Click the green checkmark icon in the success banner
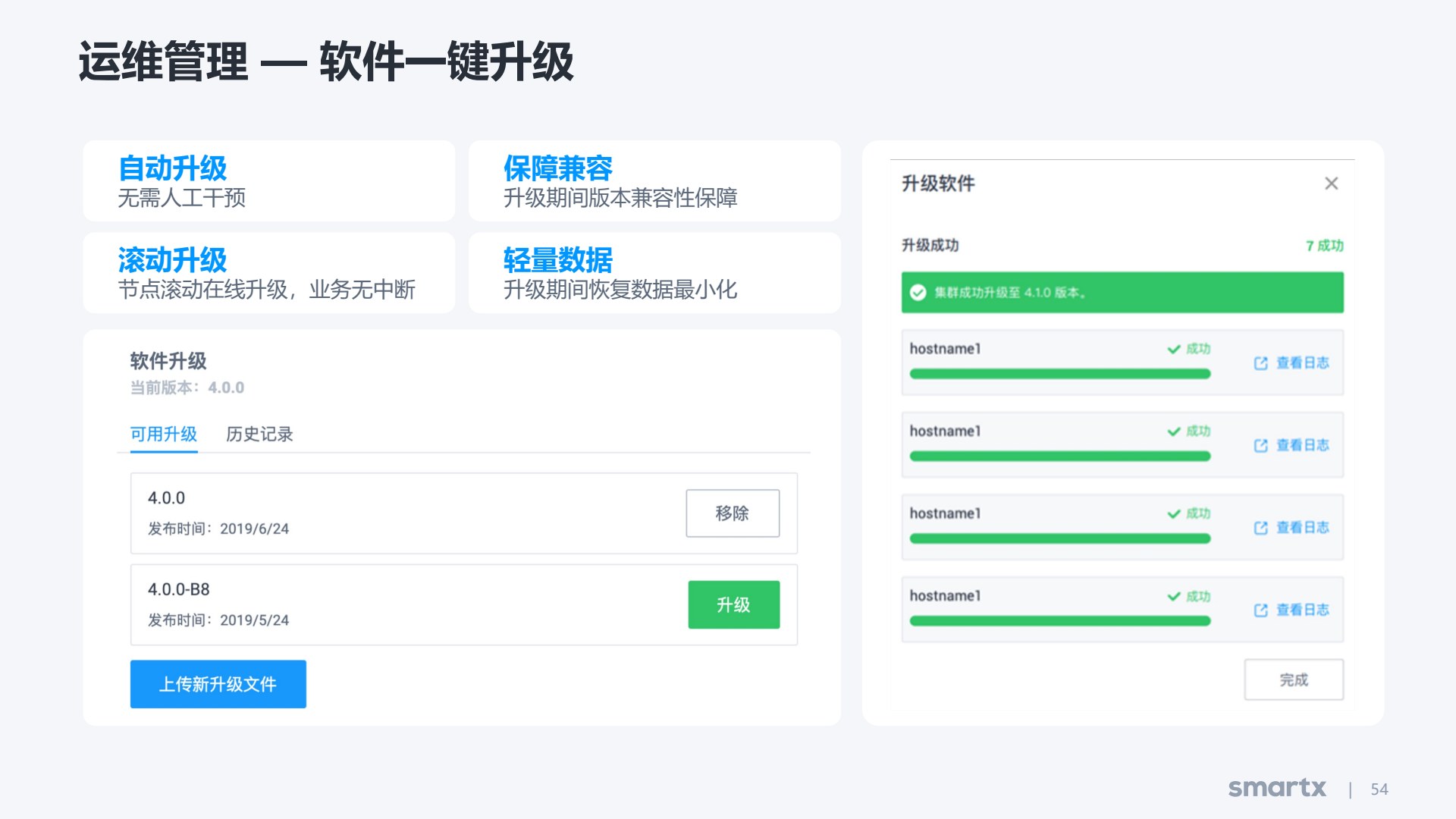The image size is (1456, 819). [918, 293]
